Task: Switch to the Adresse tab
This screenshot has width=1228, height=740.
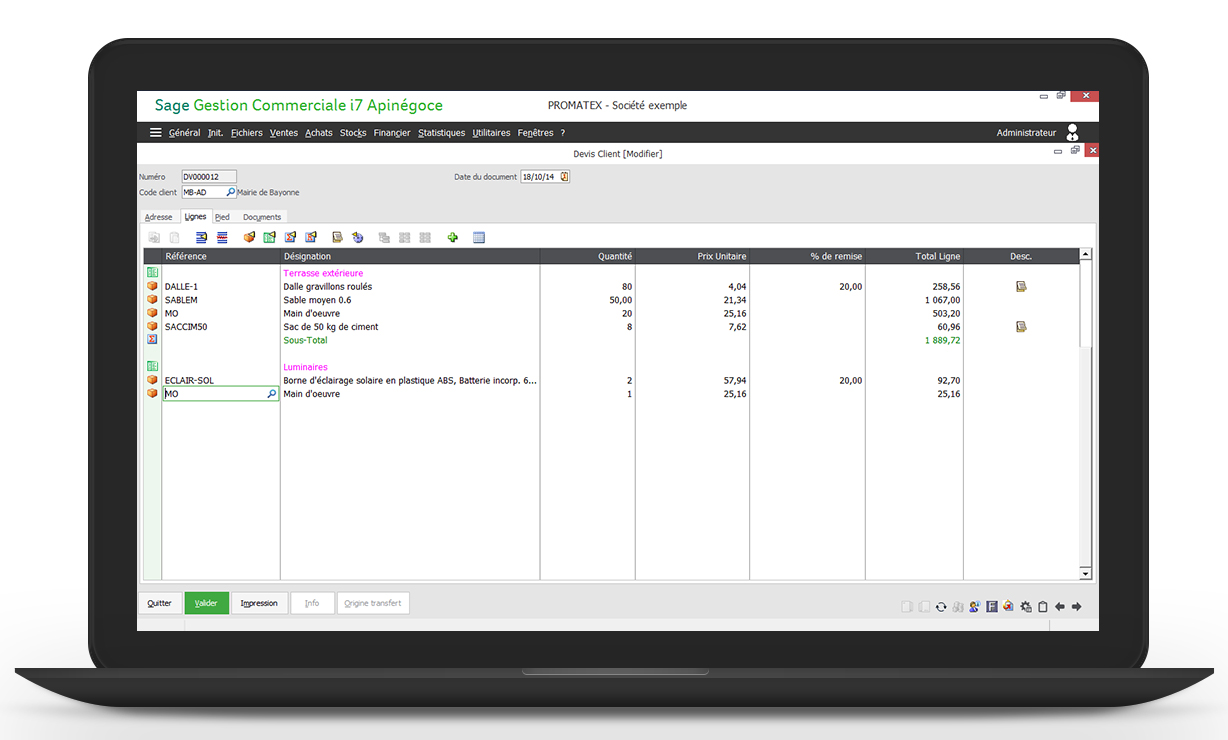Action: 159,217
